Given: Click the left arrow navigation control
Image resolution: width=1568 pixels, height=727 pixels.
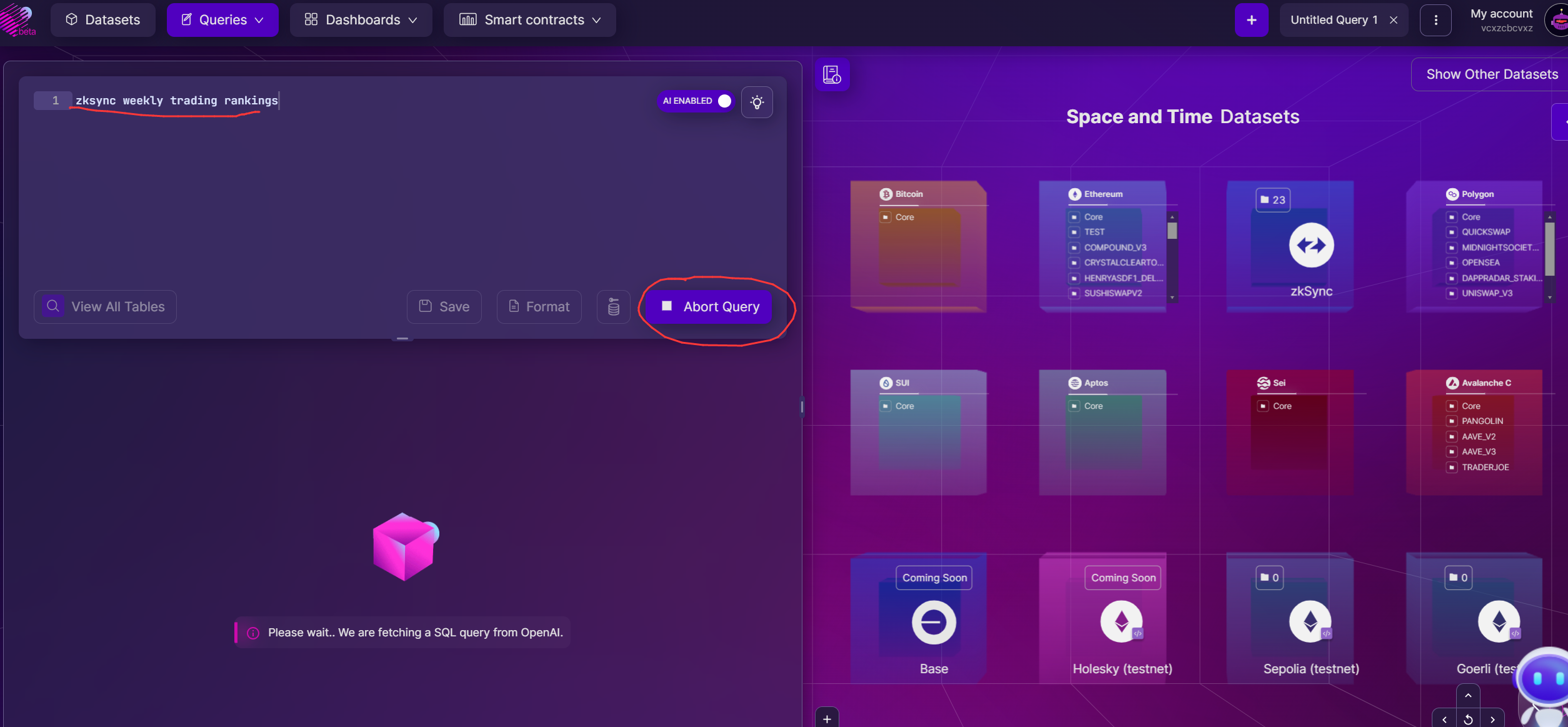Looking at the screenshot, I should point(1444,719).
